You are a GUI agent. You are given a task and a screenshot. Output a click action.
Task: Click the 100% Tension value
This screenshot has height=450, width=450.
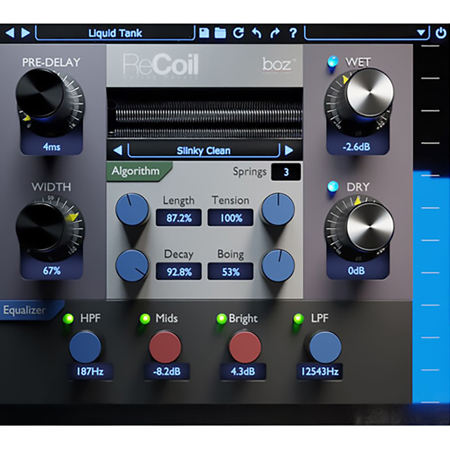(x=231, y=218)
